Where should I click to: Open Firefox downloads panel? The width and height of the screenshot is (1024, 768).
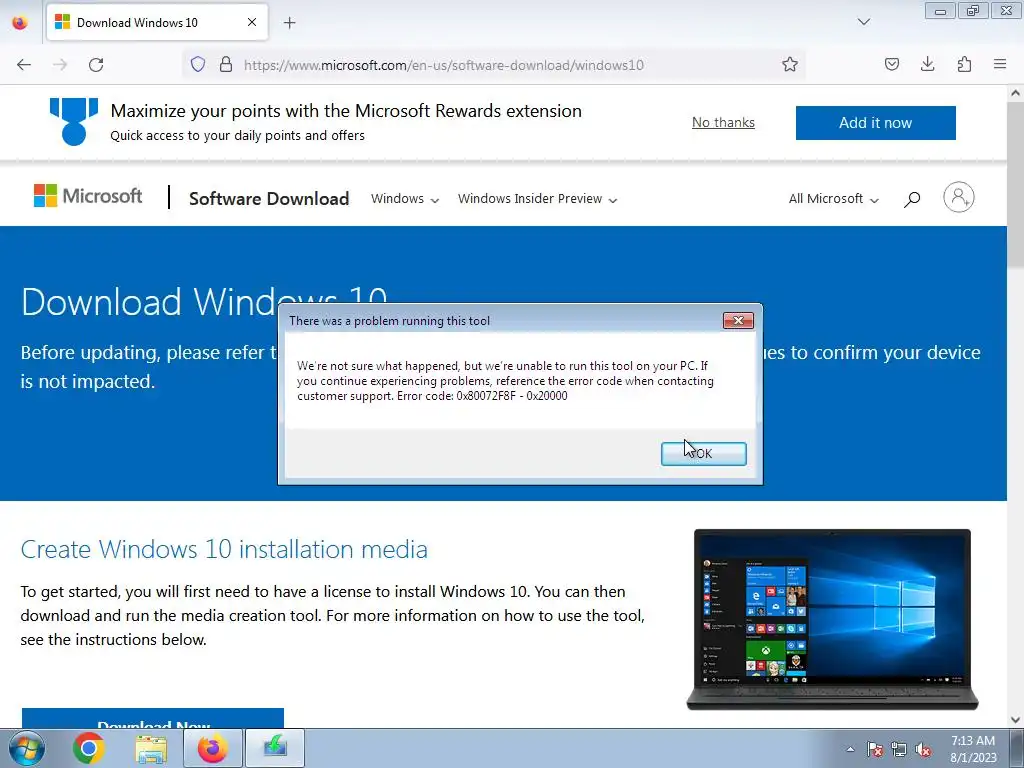[927, 65]
